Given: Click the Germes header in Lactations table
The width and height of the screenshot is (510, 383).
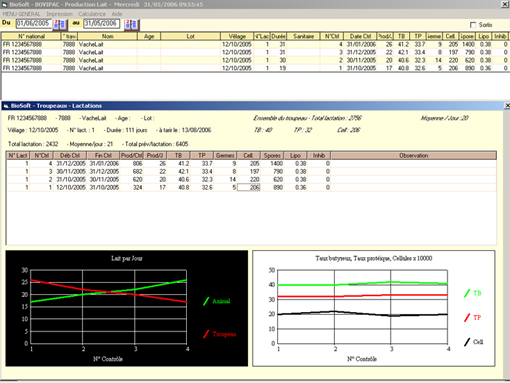Looking at the screenshot, I should (x=225, y=156).
